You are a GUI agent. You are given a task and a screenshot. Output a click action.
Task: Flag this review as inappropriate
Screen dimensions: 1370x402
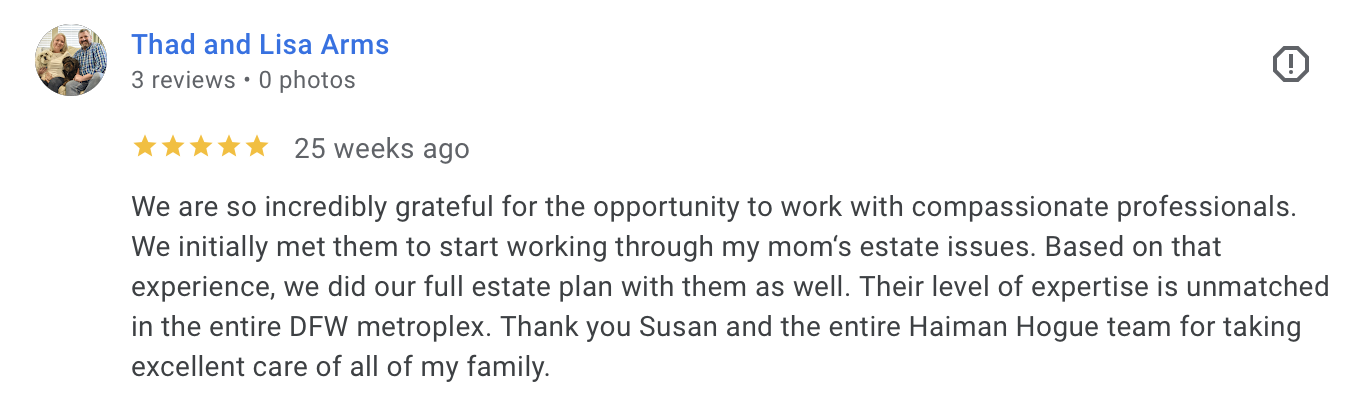tap(1290, 65)
